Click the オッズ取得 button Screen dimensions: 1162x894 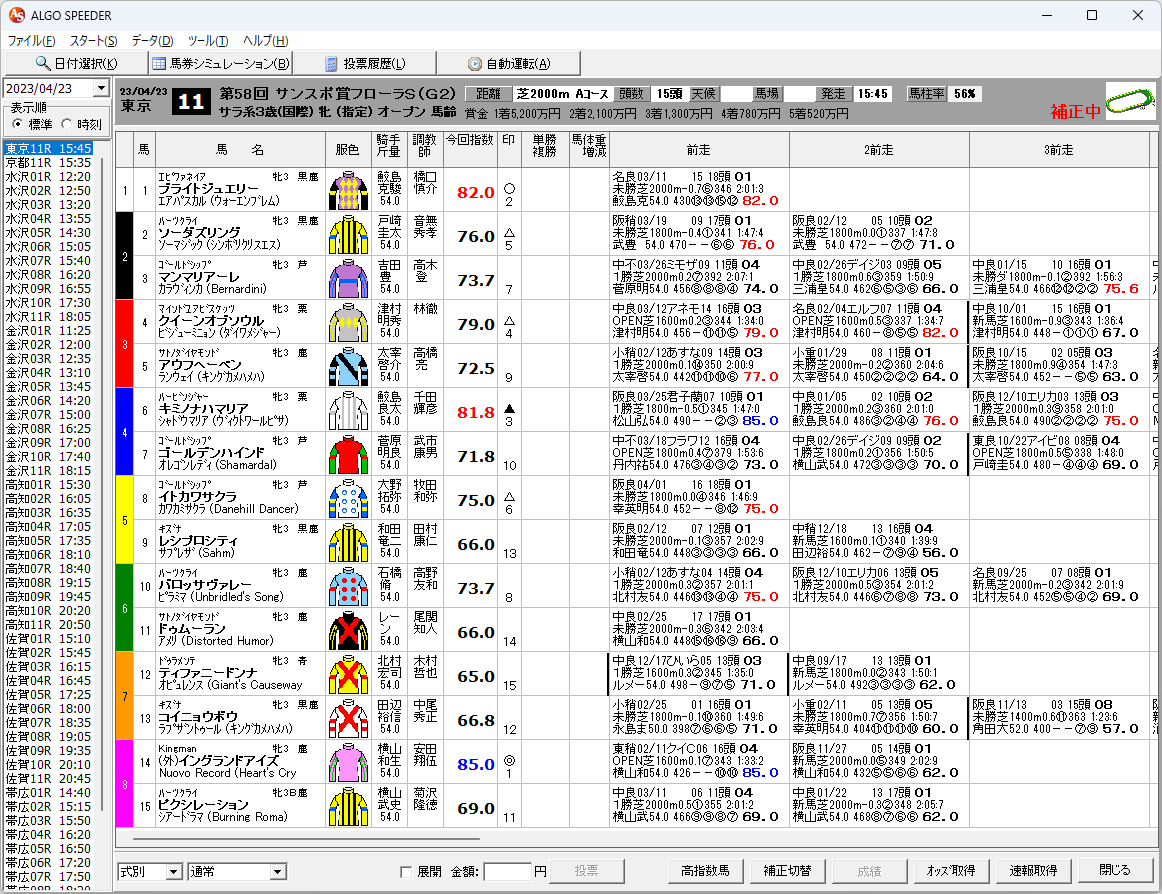[x=952, y=871]
